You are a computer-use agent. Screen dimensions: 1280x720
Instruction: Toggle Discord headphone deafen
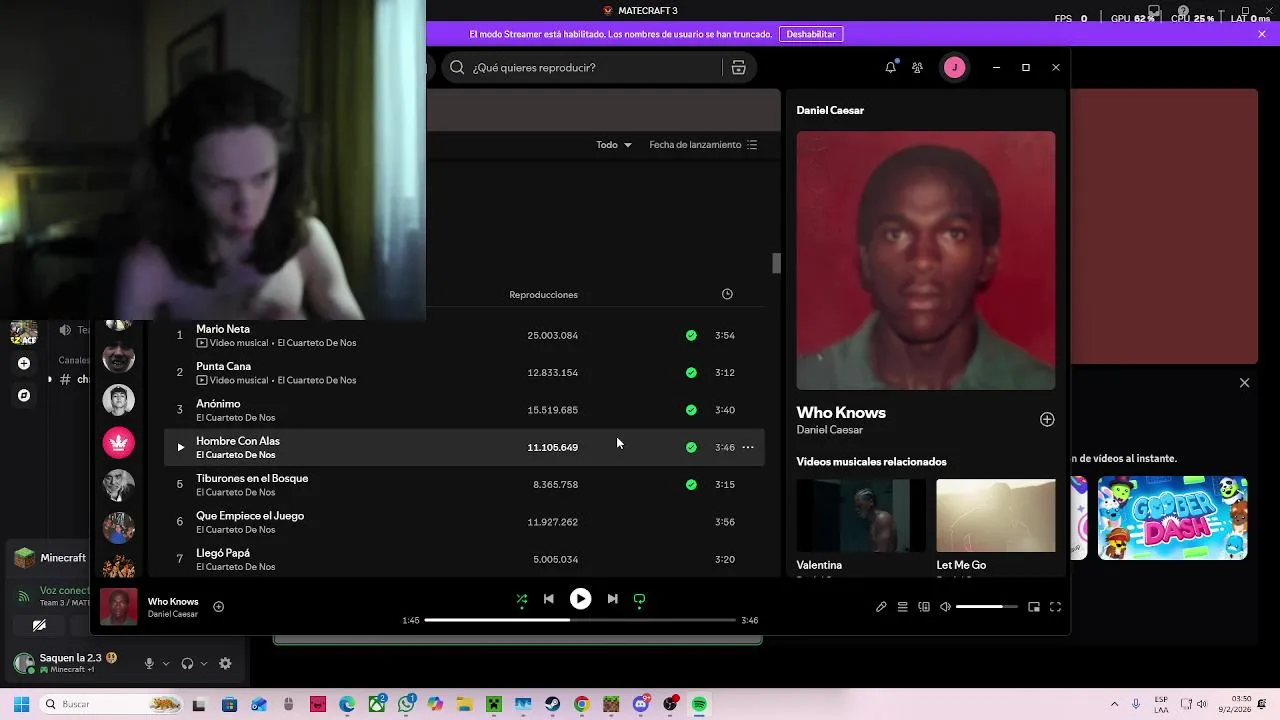click(187, 663)
